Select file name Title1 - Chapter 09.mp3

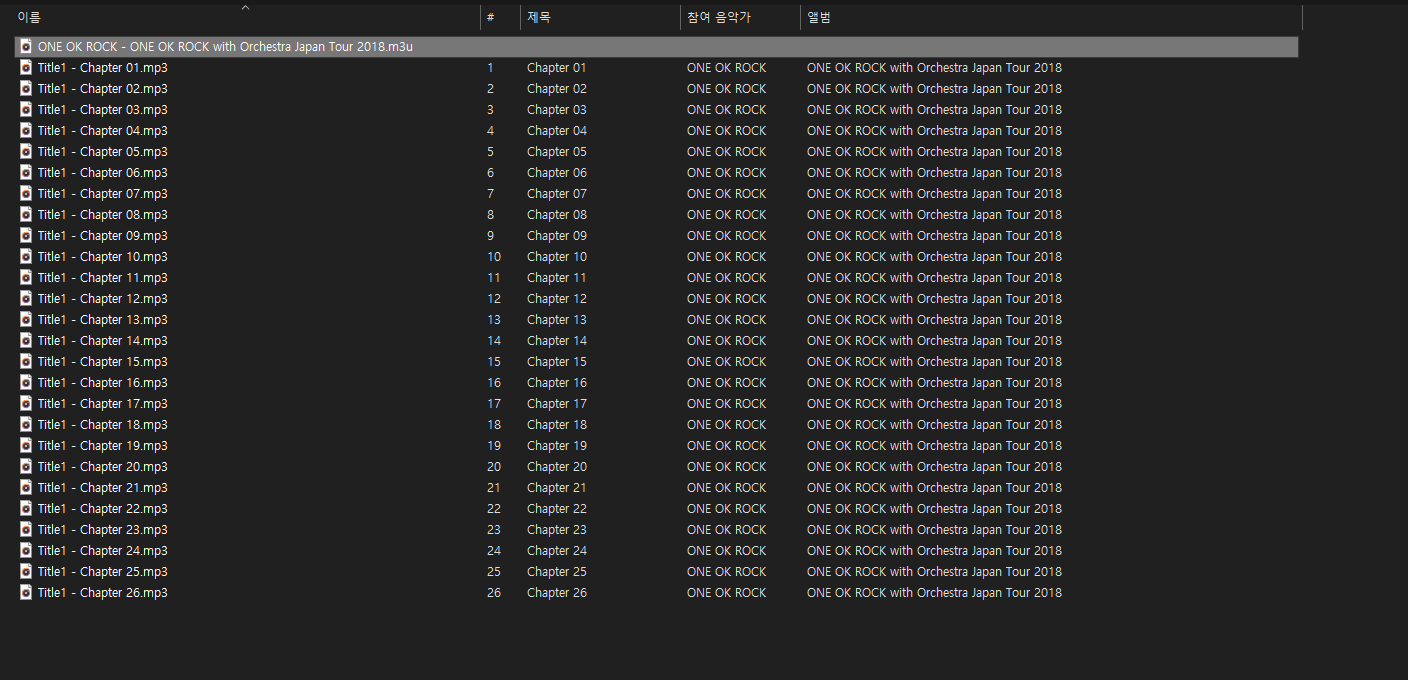pyautogui.click(x=103, y=236)
